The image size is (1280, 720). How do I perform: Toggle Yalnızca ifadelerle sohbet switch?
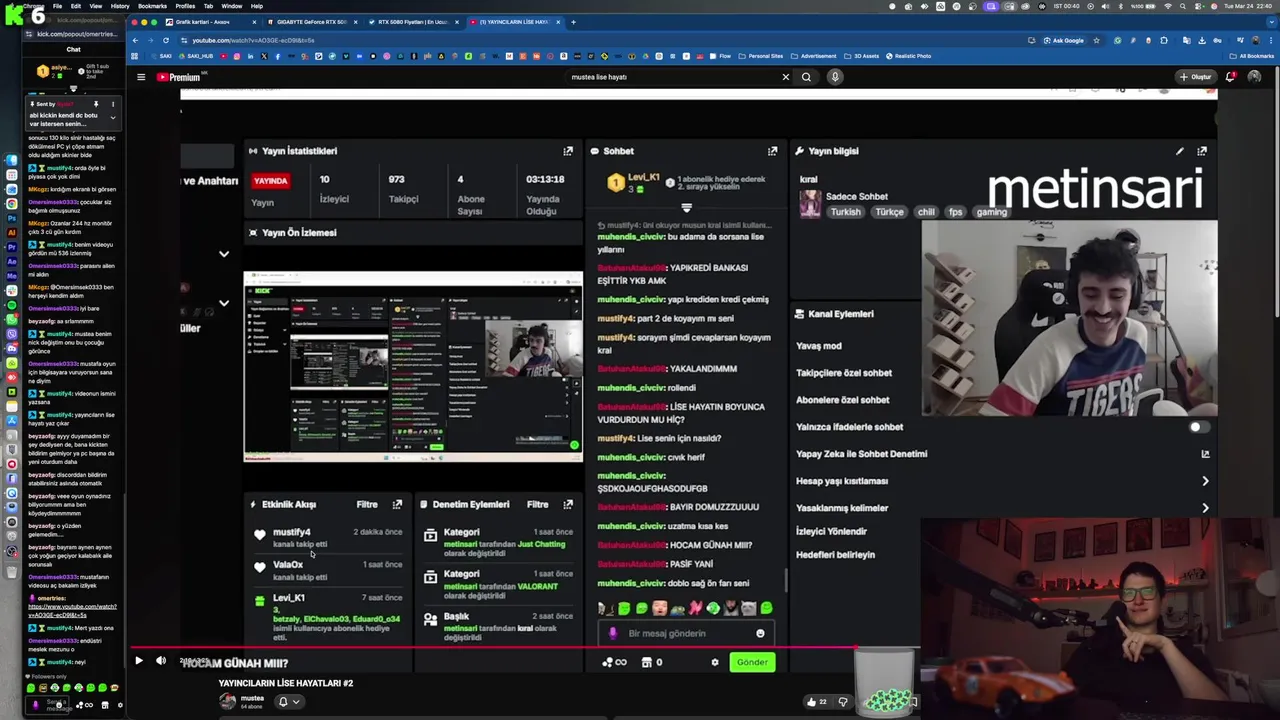click(1198, 427)
